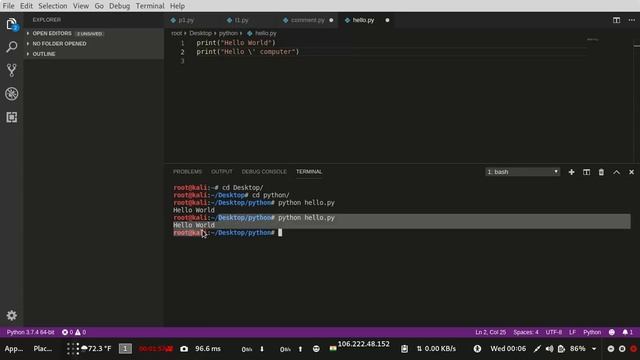
Task: Click the accessibility icon in taskbar
Action: (477, 349)
